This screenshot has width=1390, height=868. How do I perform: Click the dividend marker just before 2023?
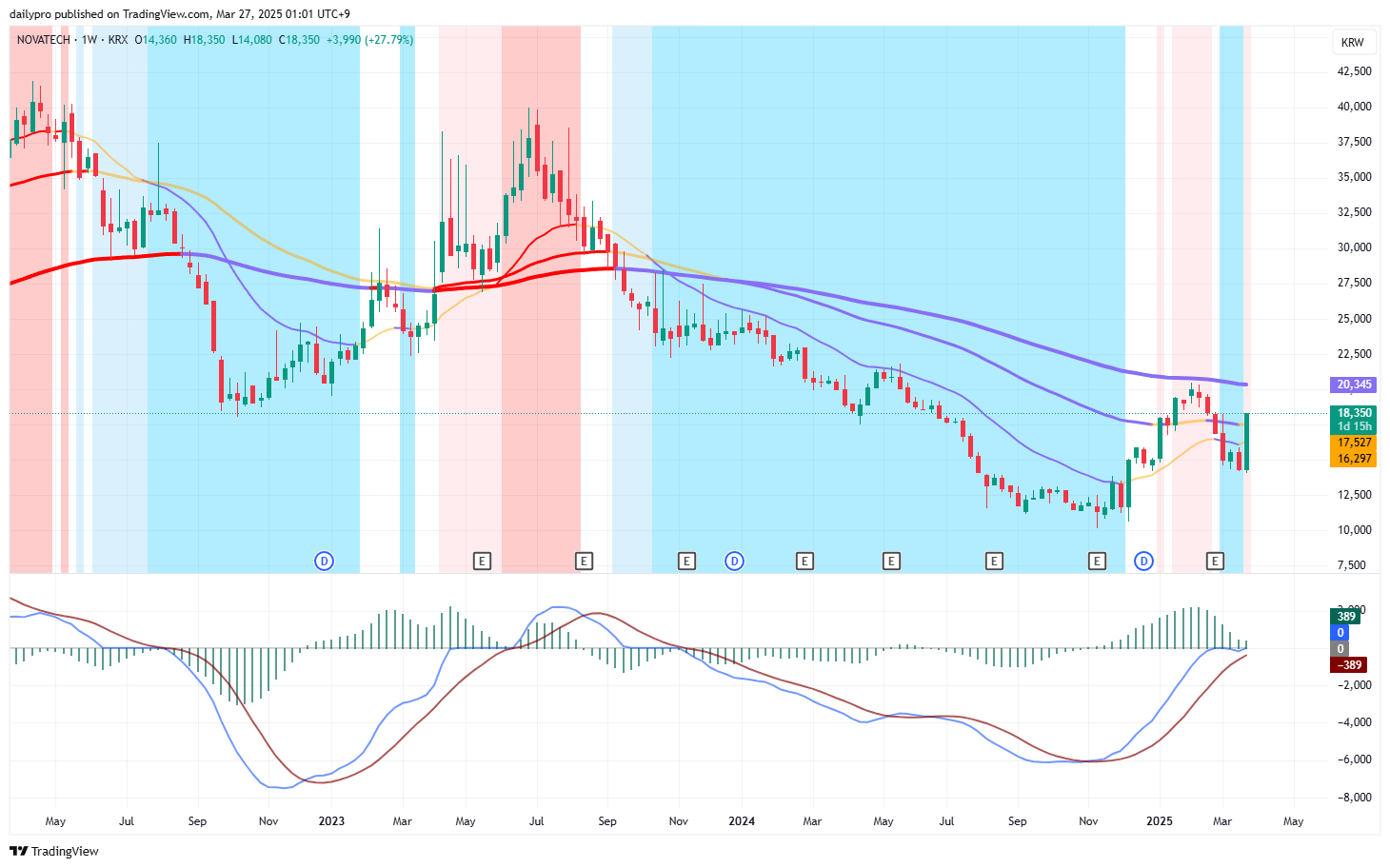[x=325, y=562]
